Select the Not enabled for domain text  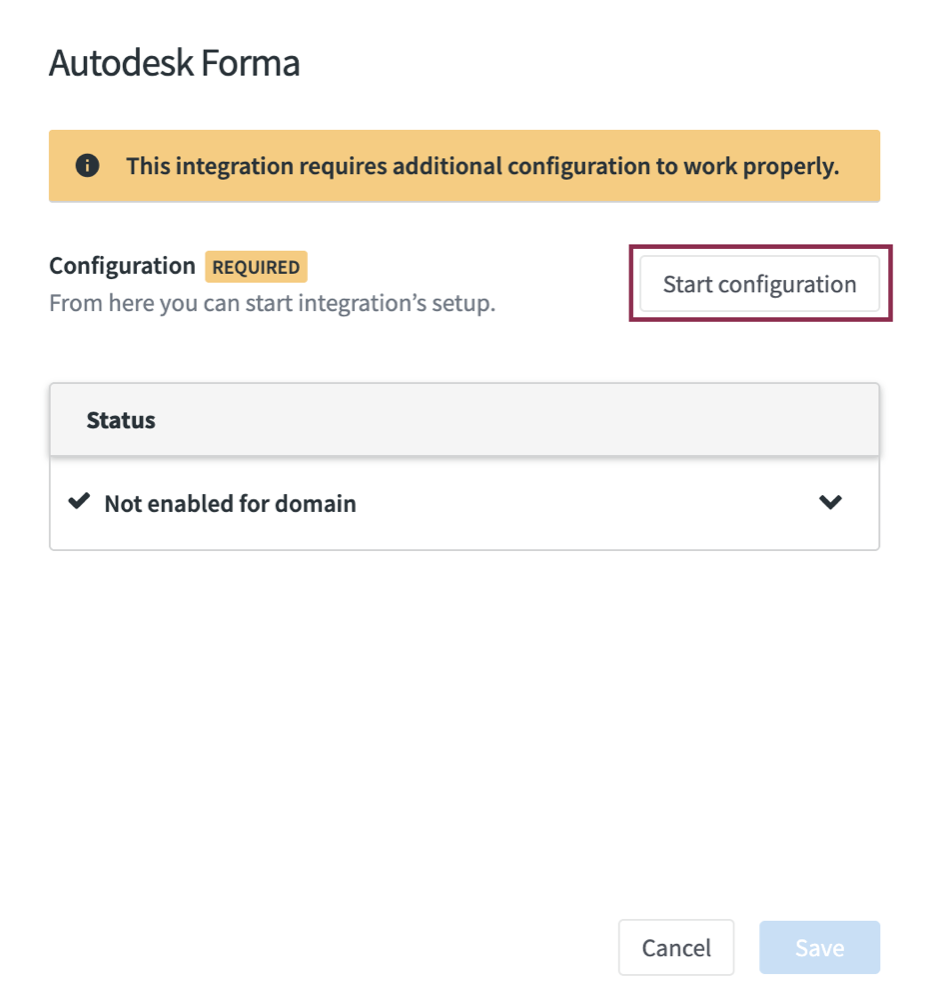click(x=230, y=503)
